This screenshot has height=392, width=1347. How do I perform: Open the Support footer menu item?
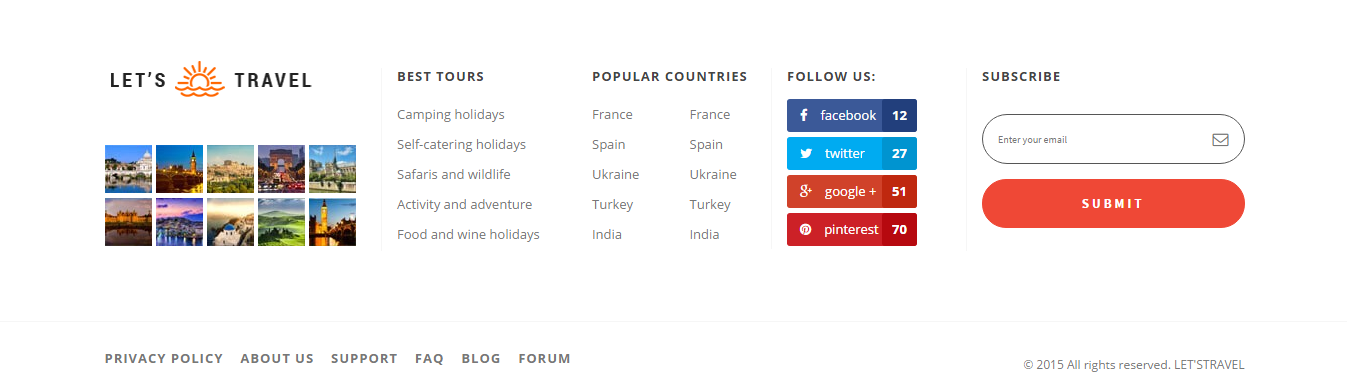click(364, 358)
